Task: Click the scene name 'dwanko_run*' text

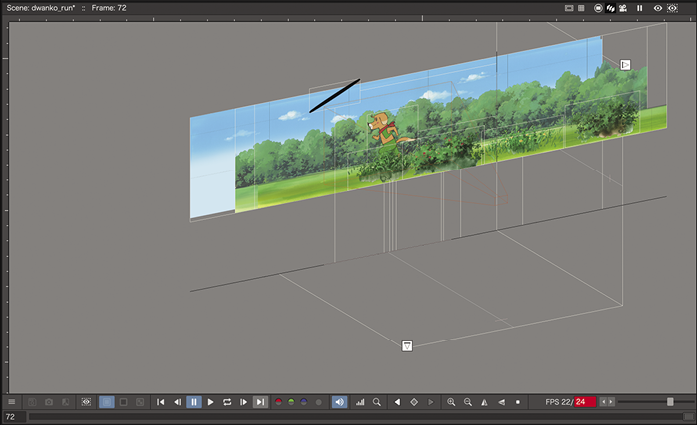Action: point(53,8)
